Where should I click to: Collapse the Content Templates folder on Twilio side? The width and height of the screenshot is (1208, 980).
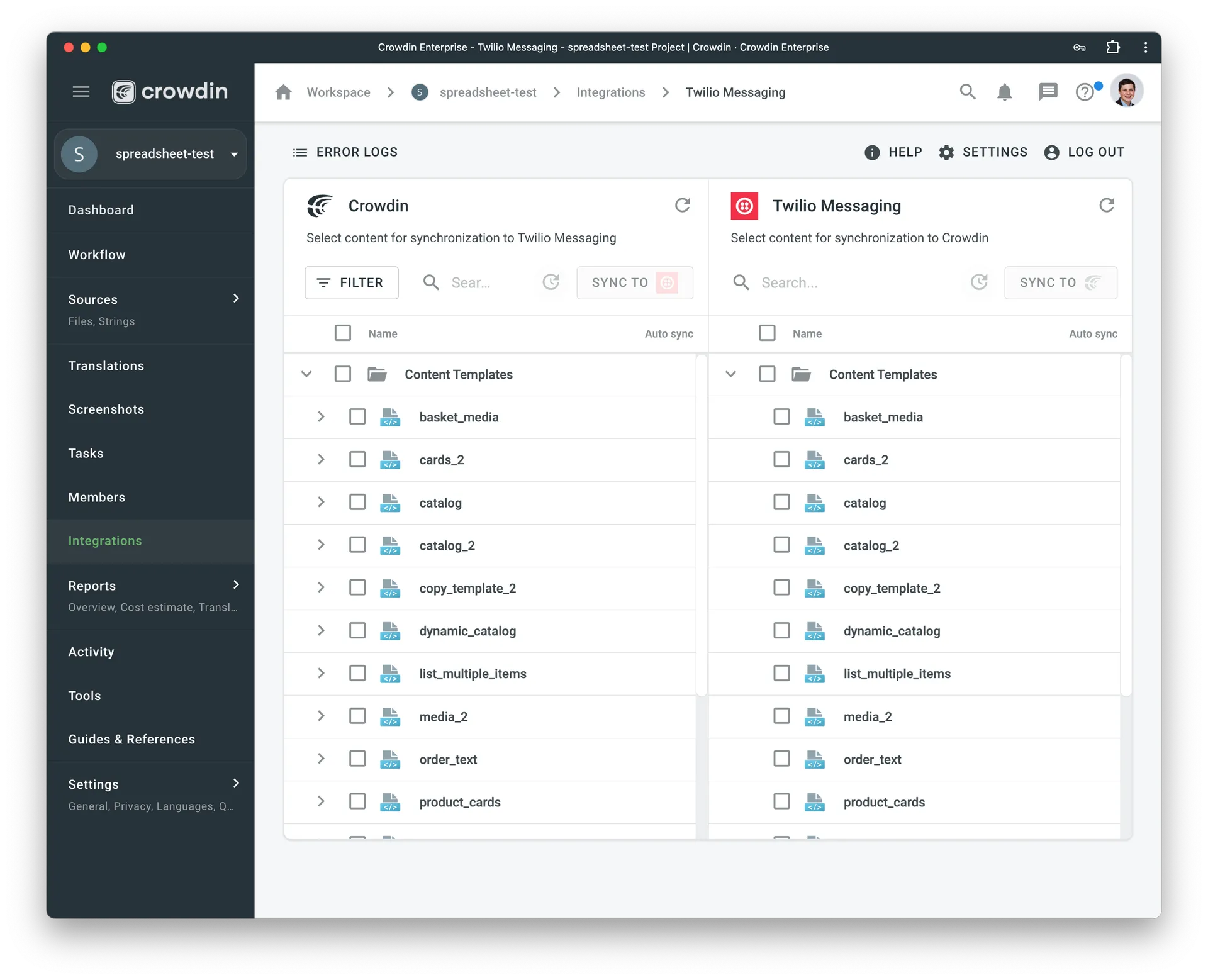click(731, 374)
